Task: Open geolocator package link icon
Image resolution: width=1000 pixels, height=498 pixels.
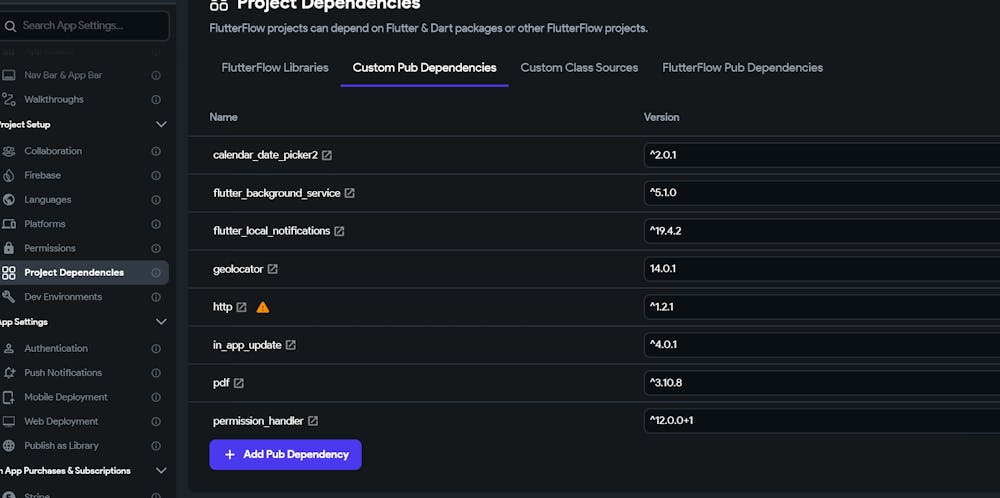Action: [x=273, y=269]
